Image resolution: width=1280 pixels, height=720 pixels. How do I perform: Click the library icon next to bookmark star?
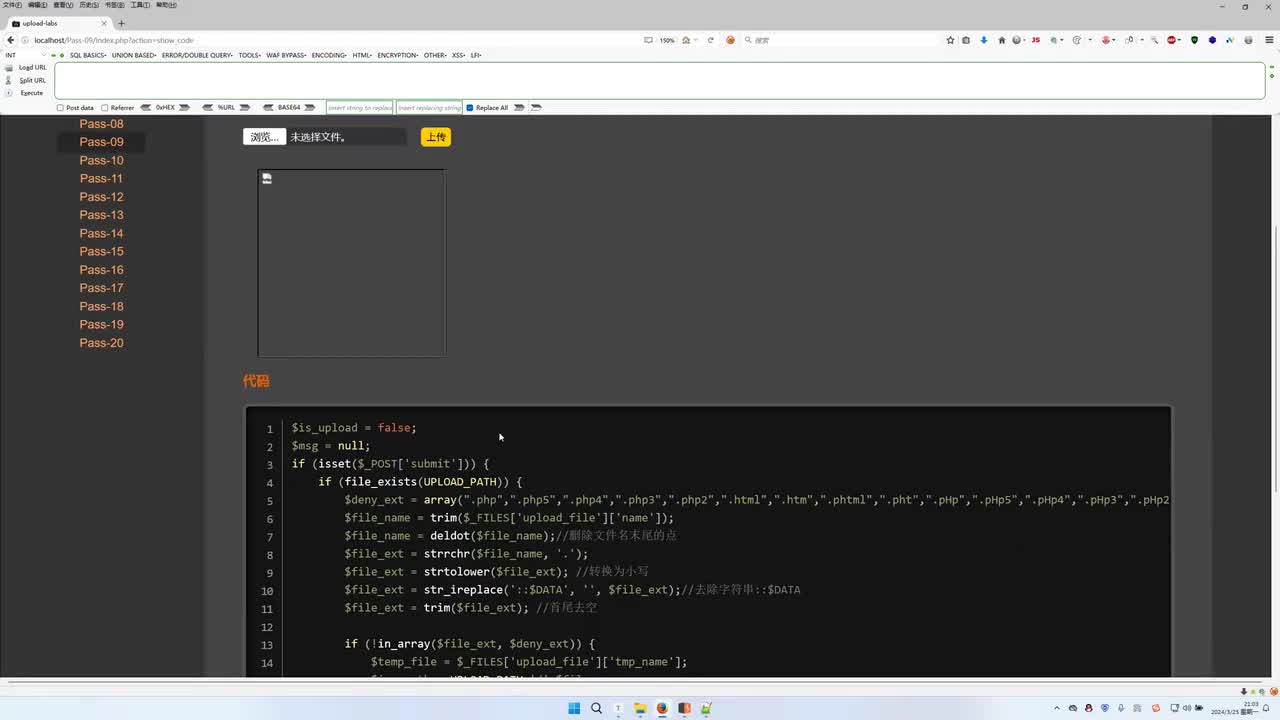click(x=966, y=40)
